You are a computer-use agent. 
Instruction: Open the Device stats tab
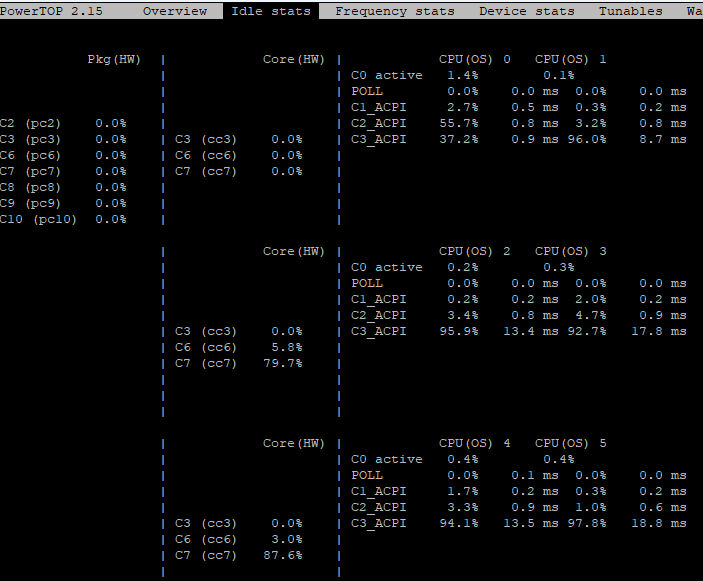coord(527,11)
